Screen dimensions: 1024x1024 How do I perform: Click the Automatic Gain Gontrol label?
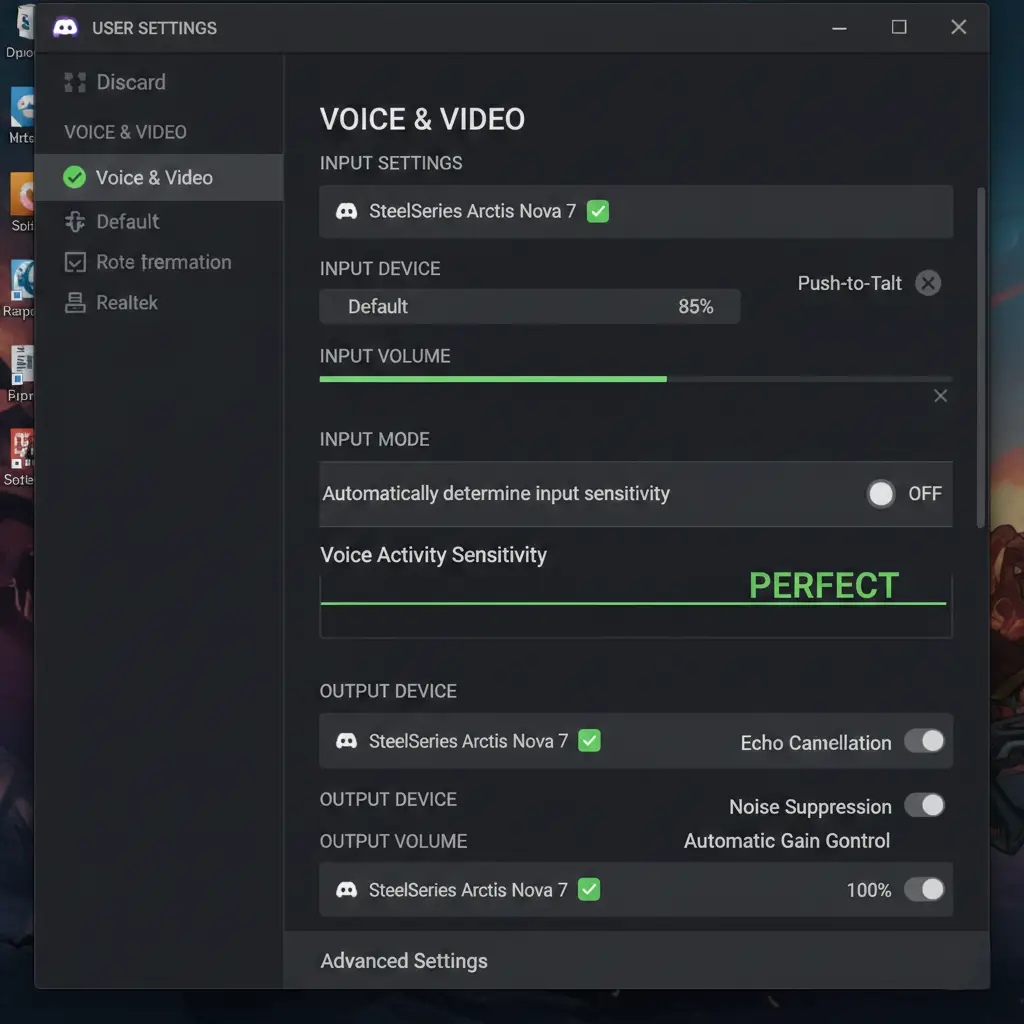point(786,840)
